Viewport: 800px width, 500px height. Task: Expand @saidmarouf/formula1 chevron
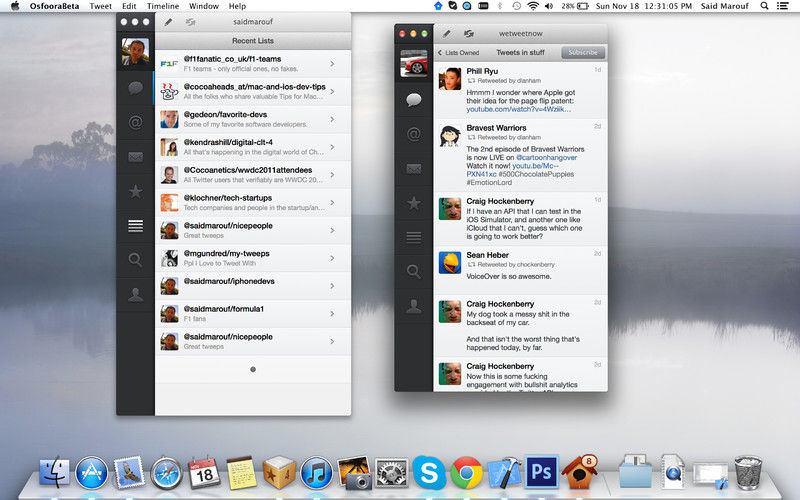tap(332, 314)
